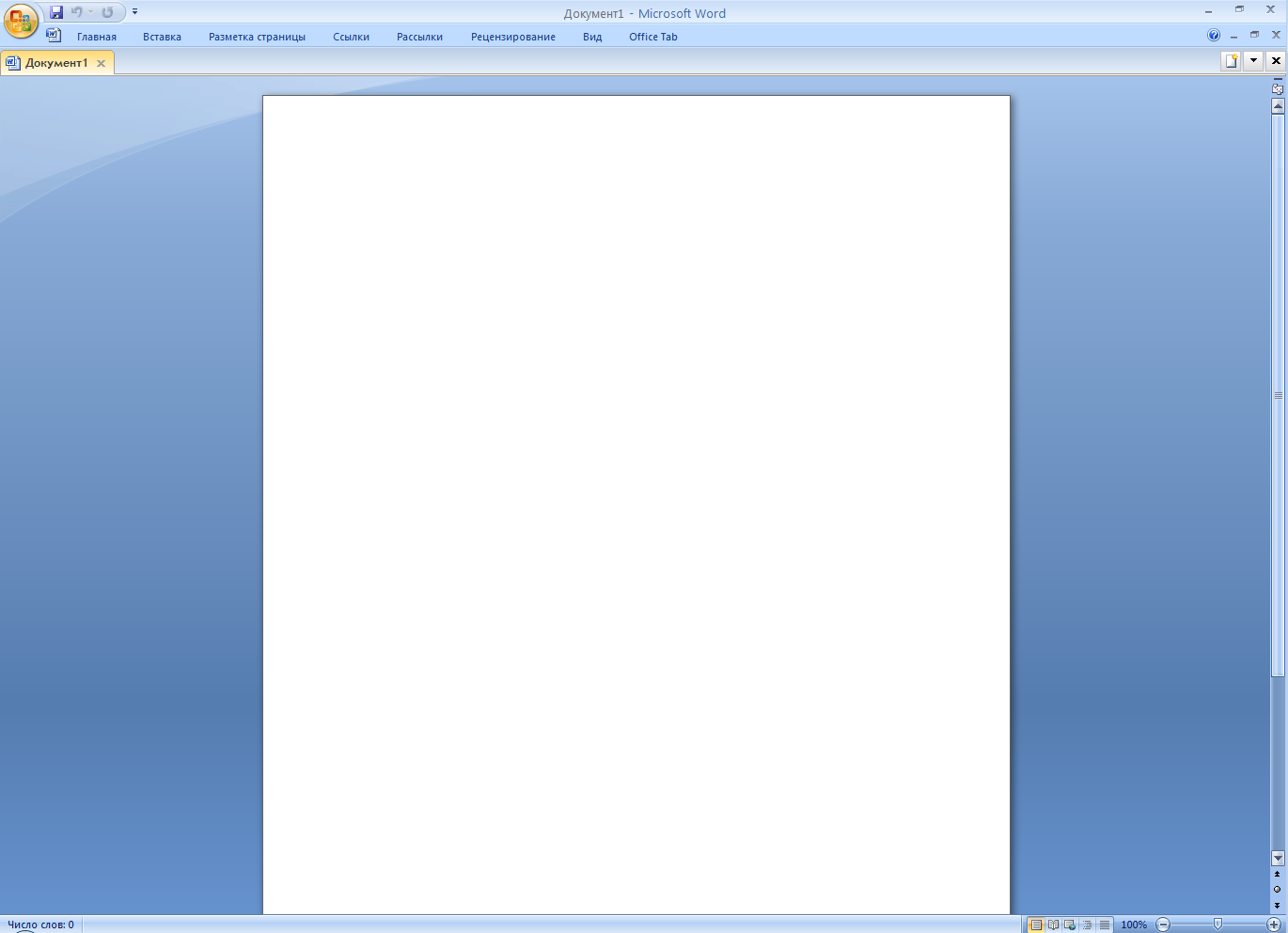
Task: Go to next page with double down arrow
Action: tap(1277, 905)
